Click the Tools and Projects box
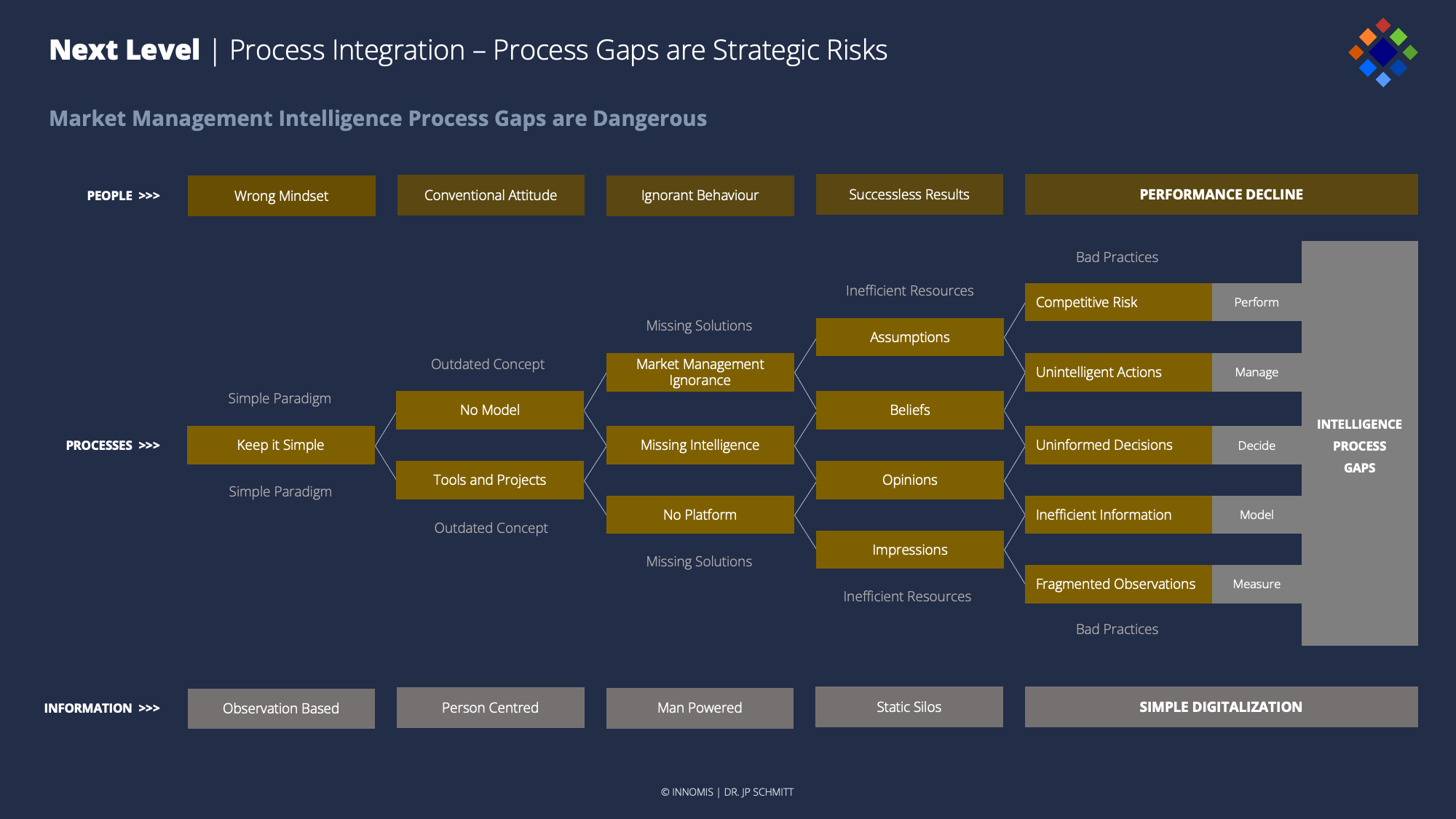1456x819 pixels. coord(490,480)
